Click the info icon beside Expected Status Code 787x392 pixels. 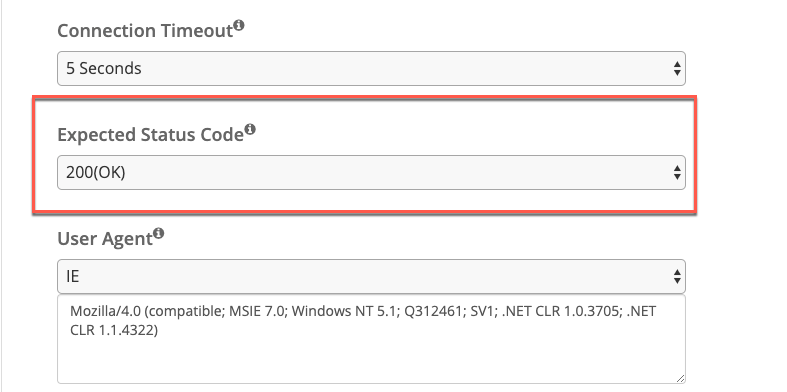(x=250, y=129)
